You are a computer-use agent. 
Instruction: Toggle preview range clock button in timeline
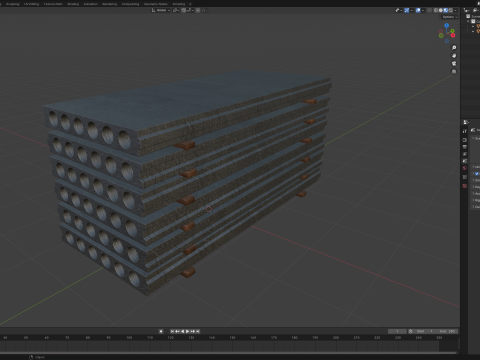[x=411, y=331]
